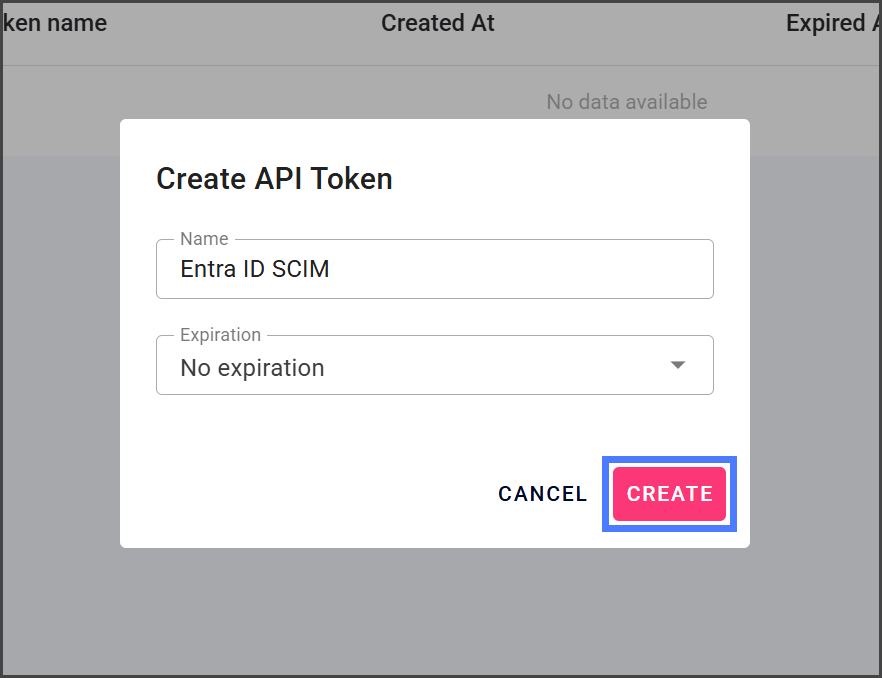882x678 pixels.
Task: Click the 'Create API Token' dialog title
Action: pos(274,179)
